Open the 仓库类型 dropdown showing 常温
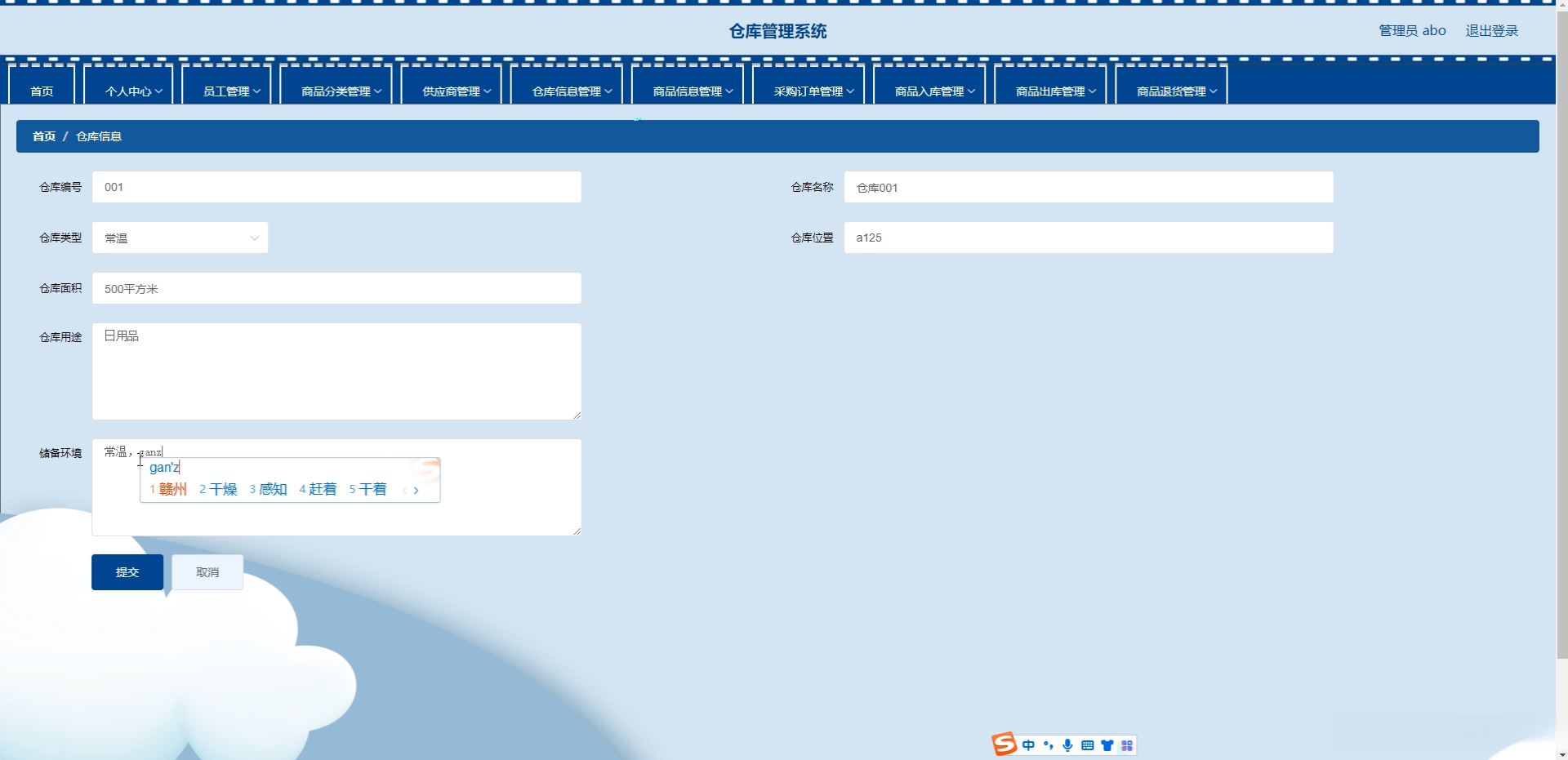This screenshot has width=1568, height=760. click(180, 238)
